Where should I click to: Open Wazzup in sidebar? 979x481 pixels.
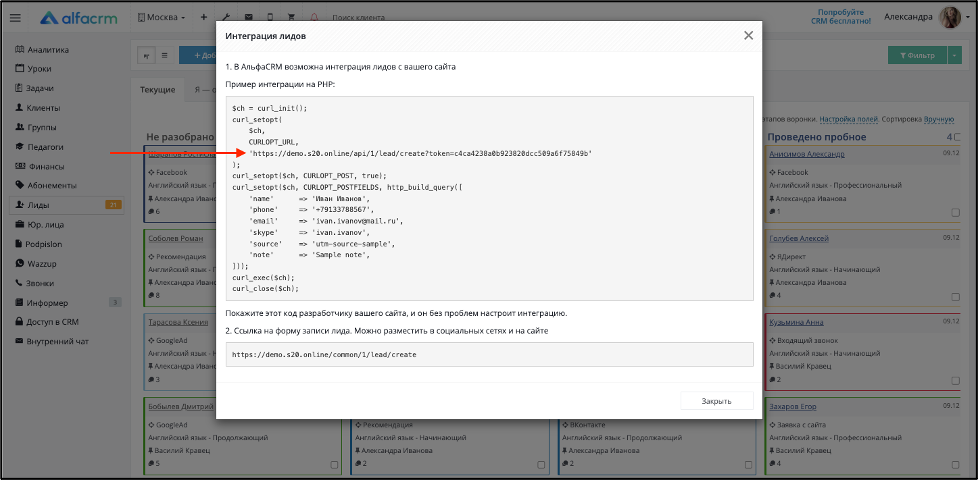click(x=36, y=263)
